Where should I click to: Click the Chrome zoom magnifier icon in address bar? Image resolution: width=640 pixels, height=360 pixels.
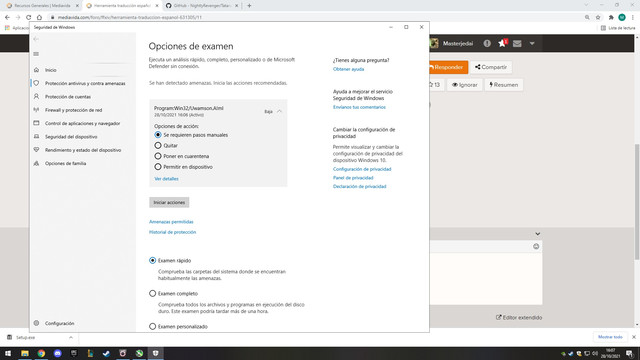(587, 17)
